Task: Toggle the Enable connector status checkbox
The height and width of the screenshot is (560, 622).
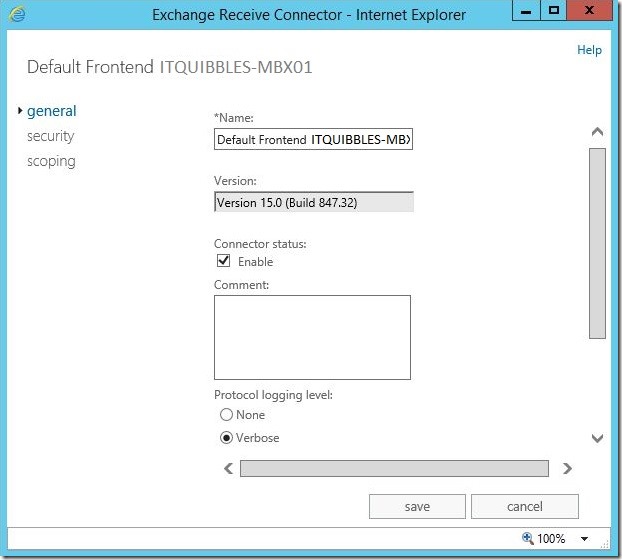Action: coord(223,261)
